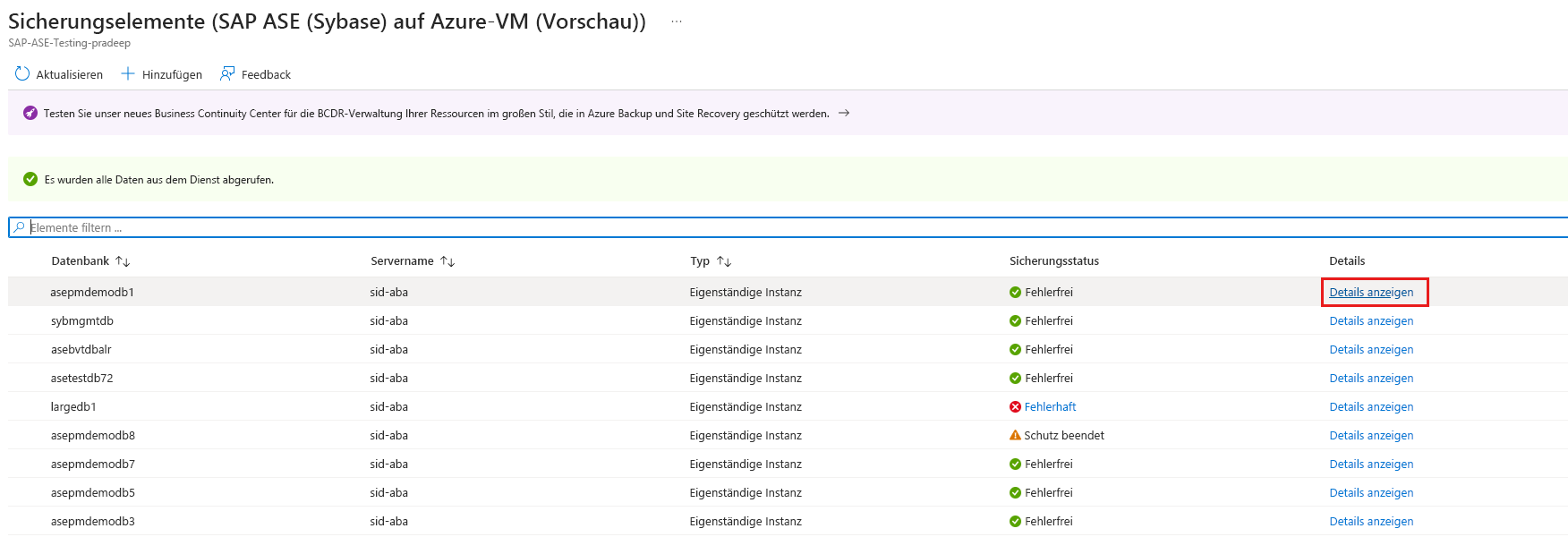Image resolution: width=1568 pixels, height=537 pixels.
Task: Click the Feedback person icon
Action: [x=227, y=73]
